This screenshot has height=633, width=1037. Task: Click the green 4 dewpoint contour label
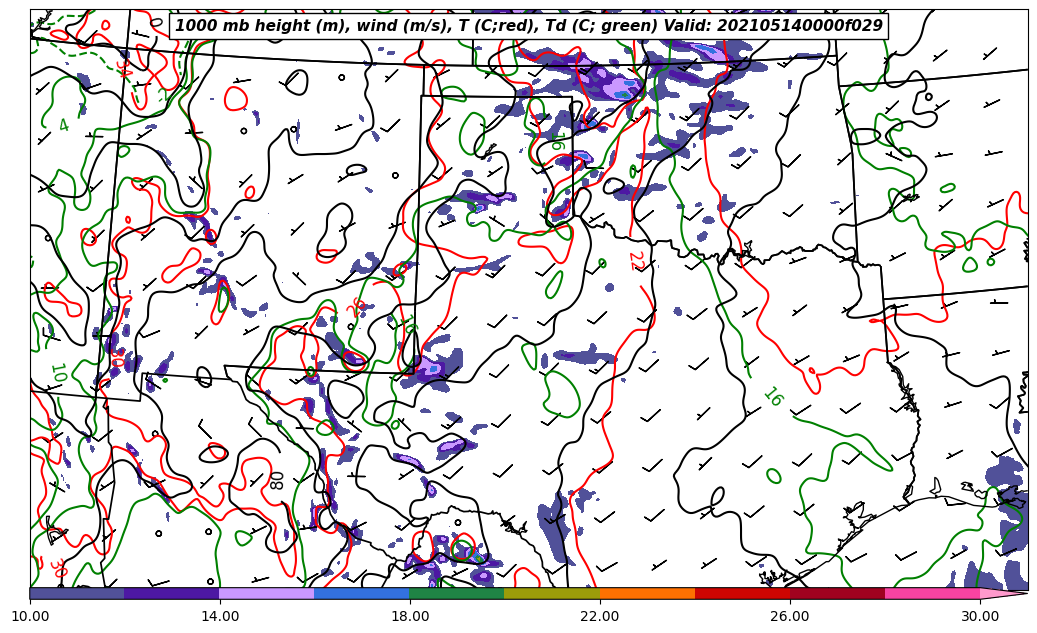click(64, 126)
